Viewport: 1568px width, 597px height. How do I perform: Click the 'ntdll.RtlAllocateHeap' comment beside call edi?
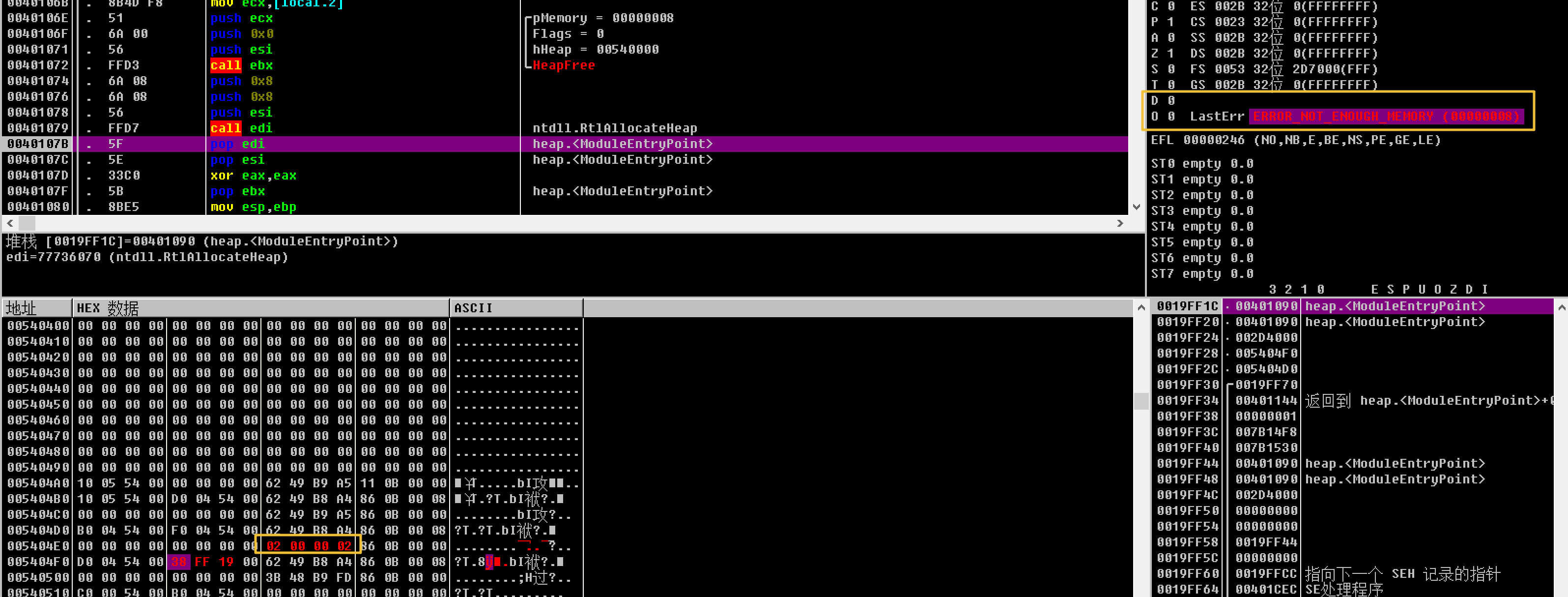[x=615, y=128]
